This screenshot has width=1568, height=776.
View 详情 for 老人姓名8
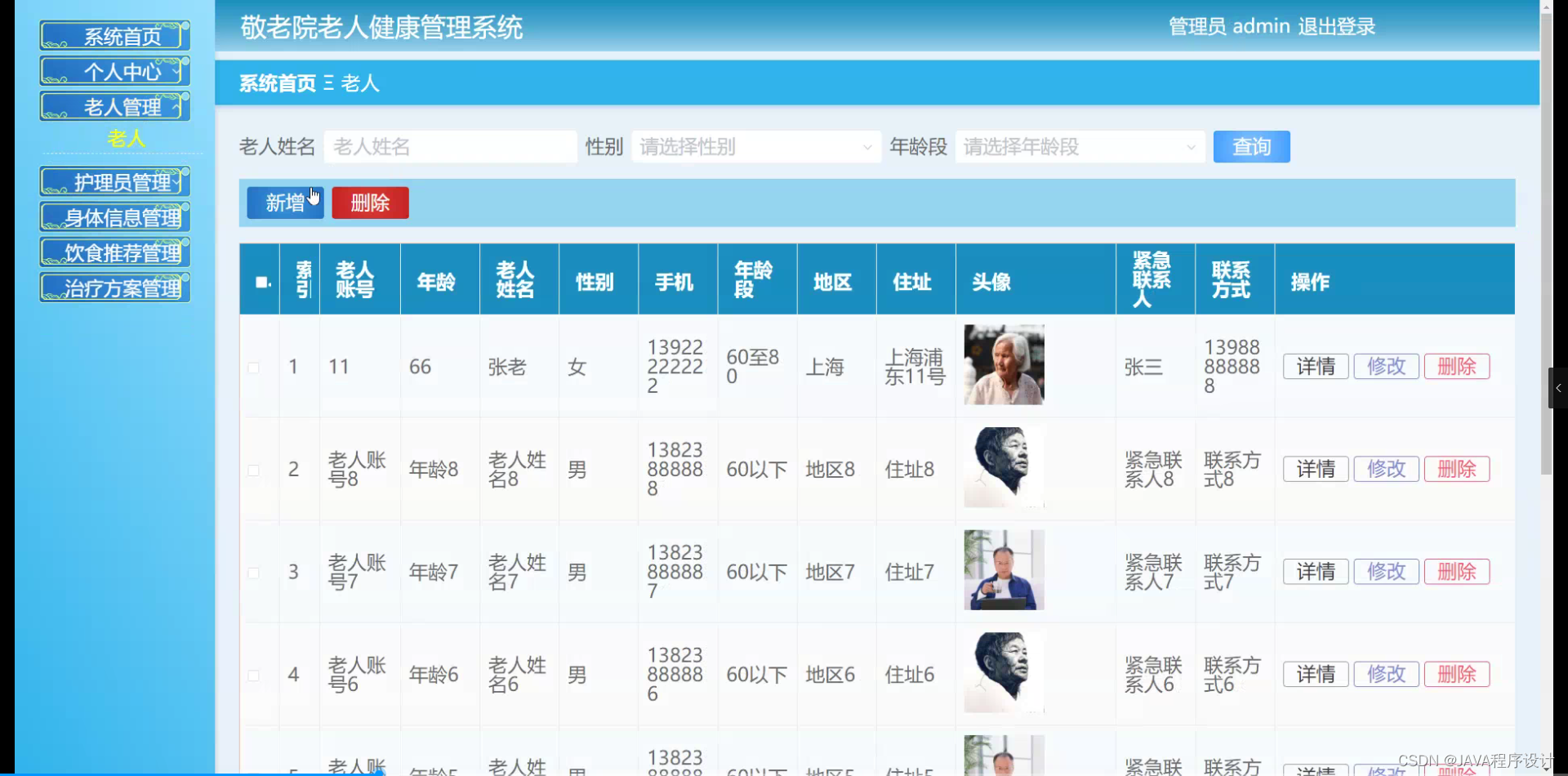pyautogui.click(x=1316, y=469)
